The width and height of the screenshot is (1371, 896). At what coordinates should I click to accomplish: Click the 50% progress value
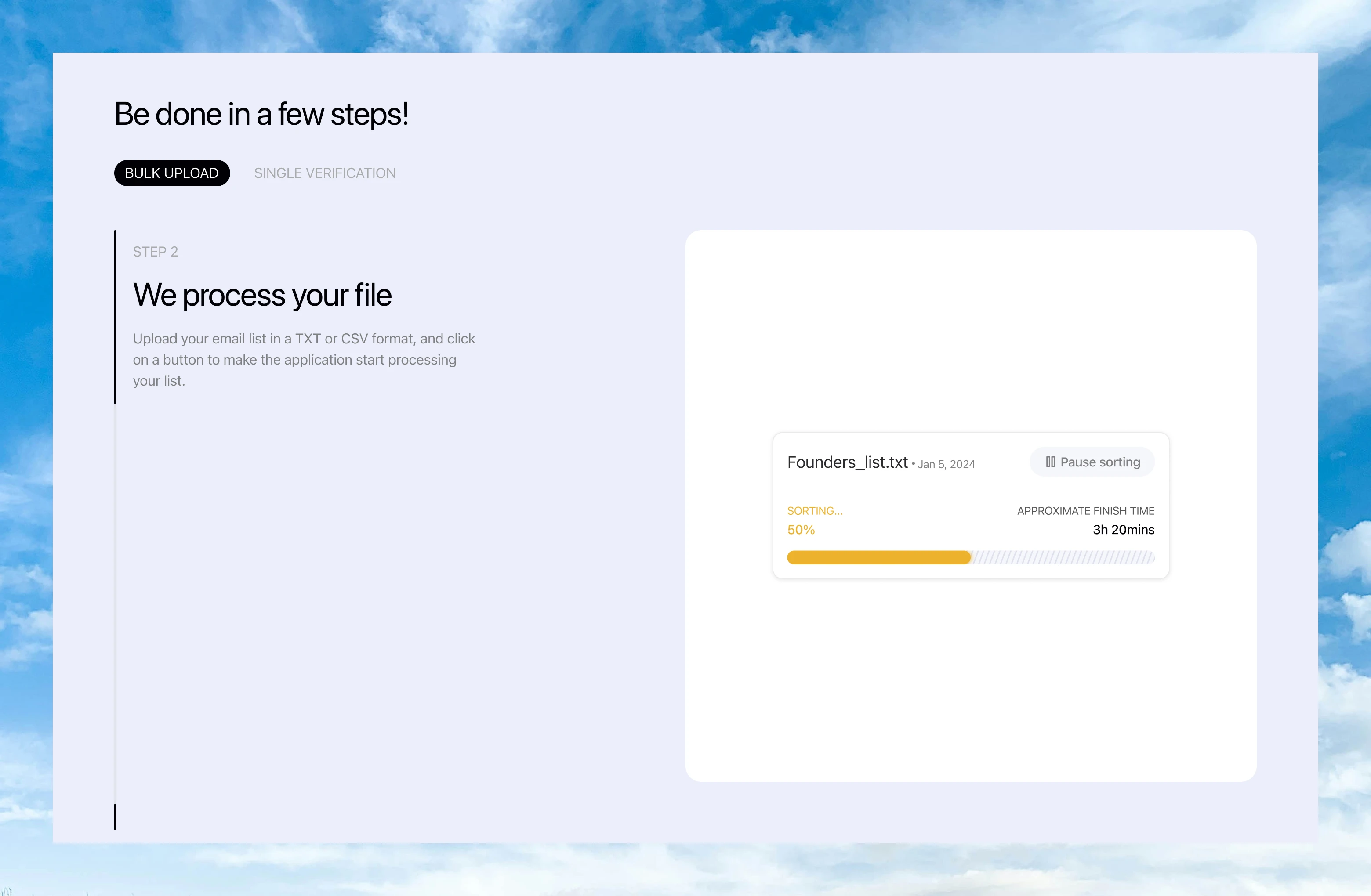point(801,529)
